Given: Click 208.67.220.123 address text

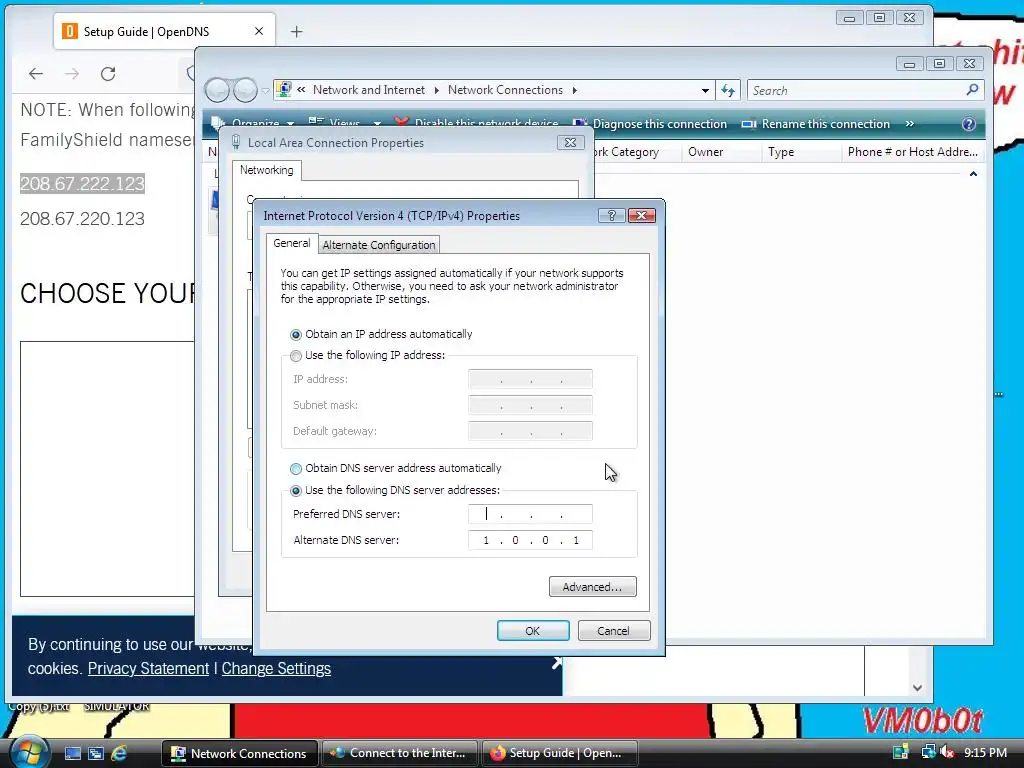Looking at the screenshot, I should [82, 219].
